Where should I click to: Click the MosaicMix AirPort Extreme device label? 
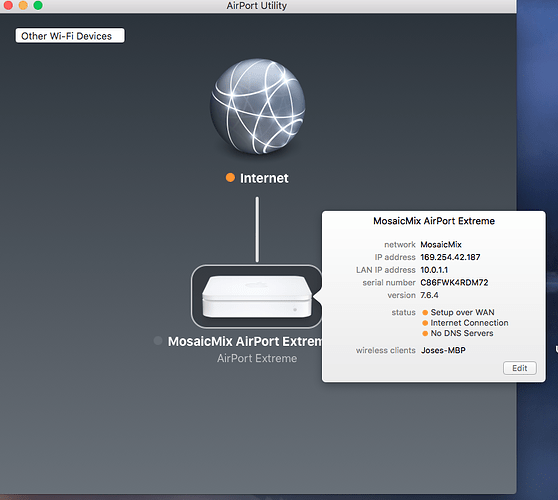(x=245, y=341)
